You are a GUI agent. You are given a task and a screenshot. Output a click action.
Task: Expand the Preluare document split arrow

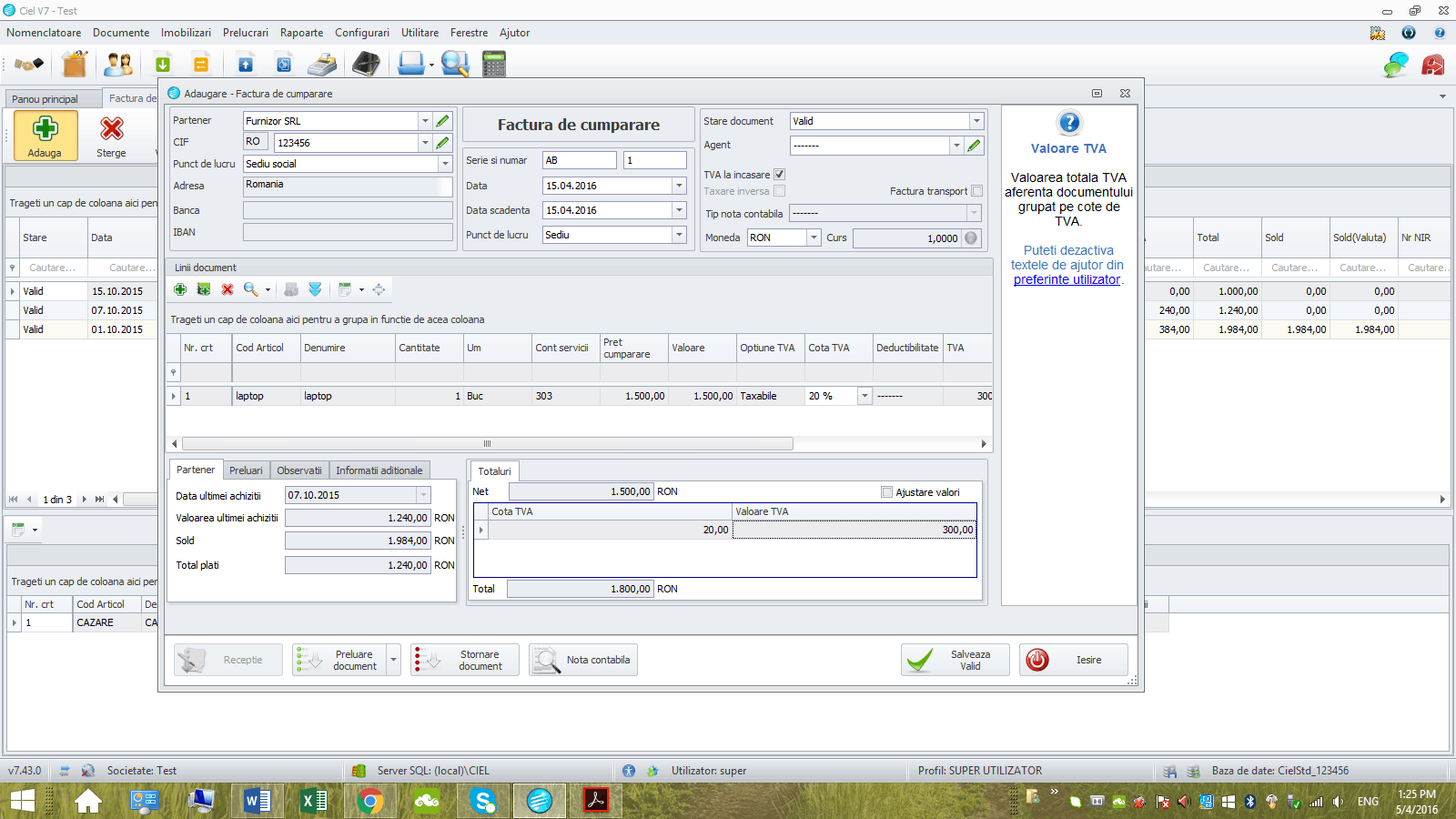pos(393,660)
